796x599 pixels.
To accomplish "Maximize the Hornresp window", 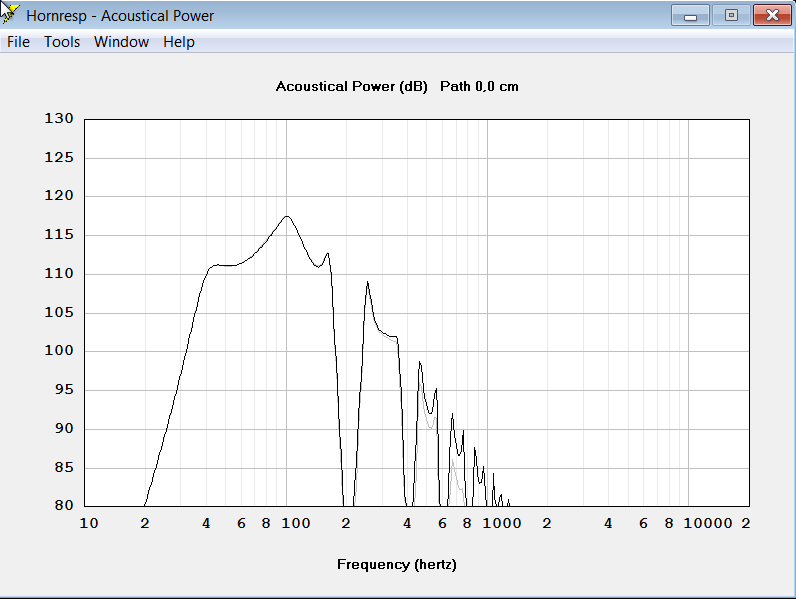I will [x=731, y=15].
